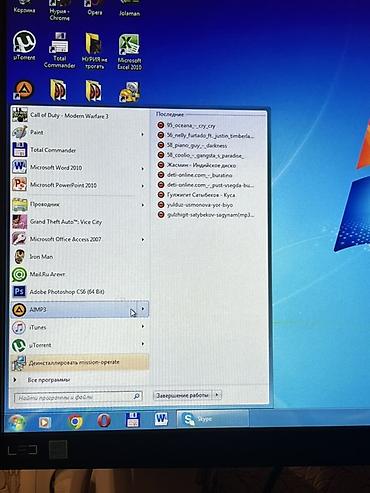The width and height of the screenshot is (370, 493).
Task: Open recent track deti-online.com_-_buratino
Action: point(195,175)
